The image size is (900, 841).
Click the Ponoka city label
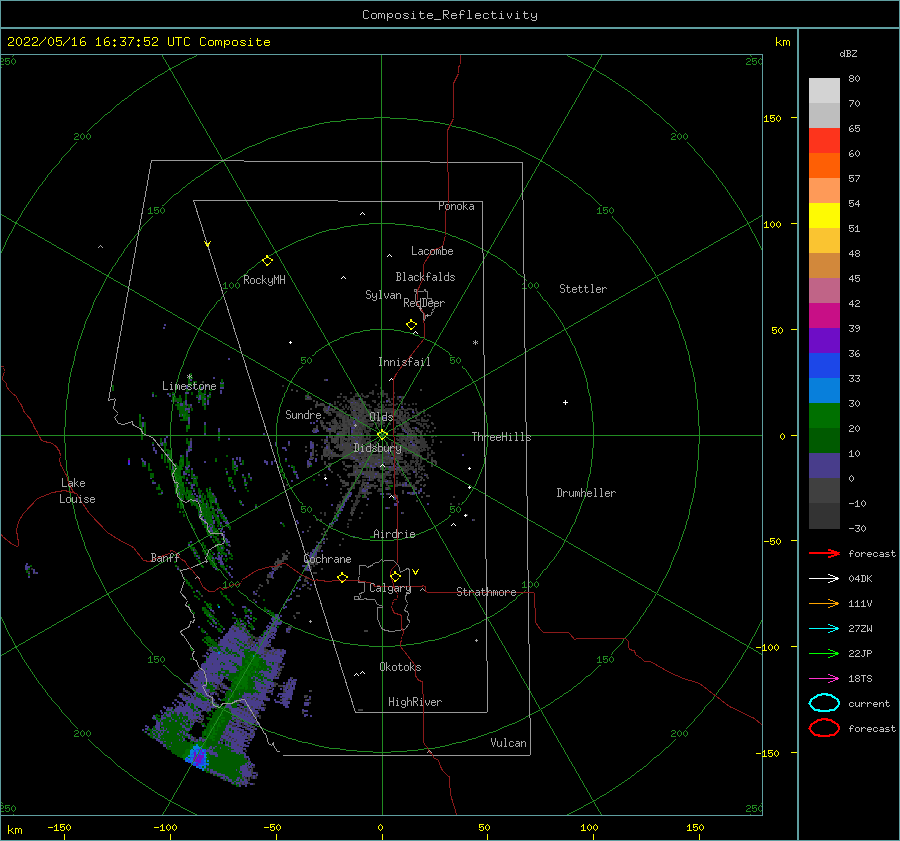click(456, 206)
